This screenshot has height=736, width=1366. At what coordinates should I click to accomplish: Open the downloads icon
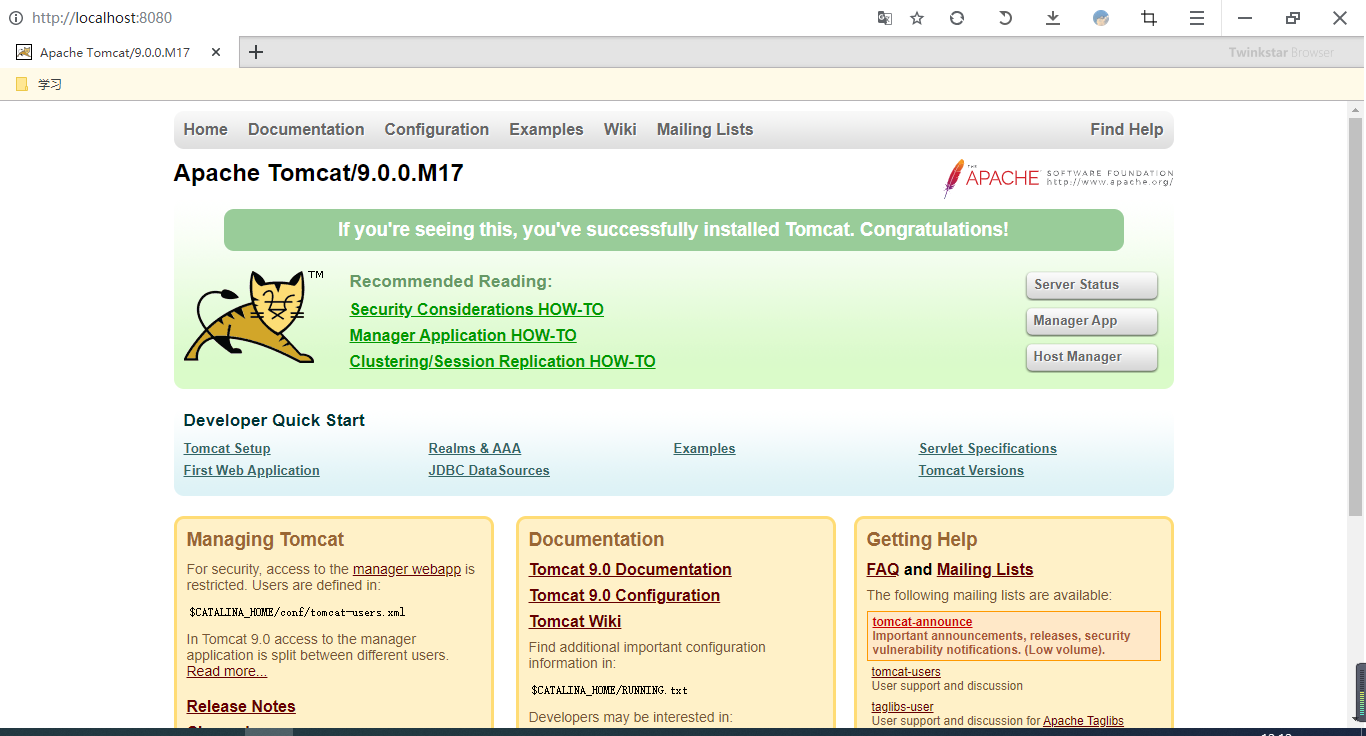pyautogui.click(x=1053, y=18)
